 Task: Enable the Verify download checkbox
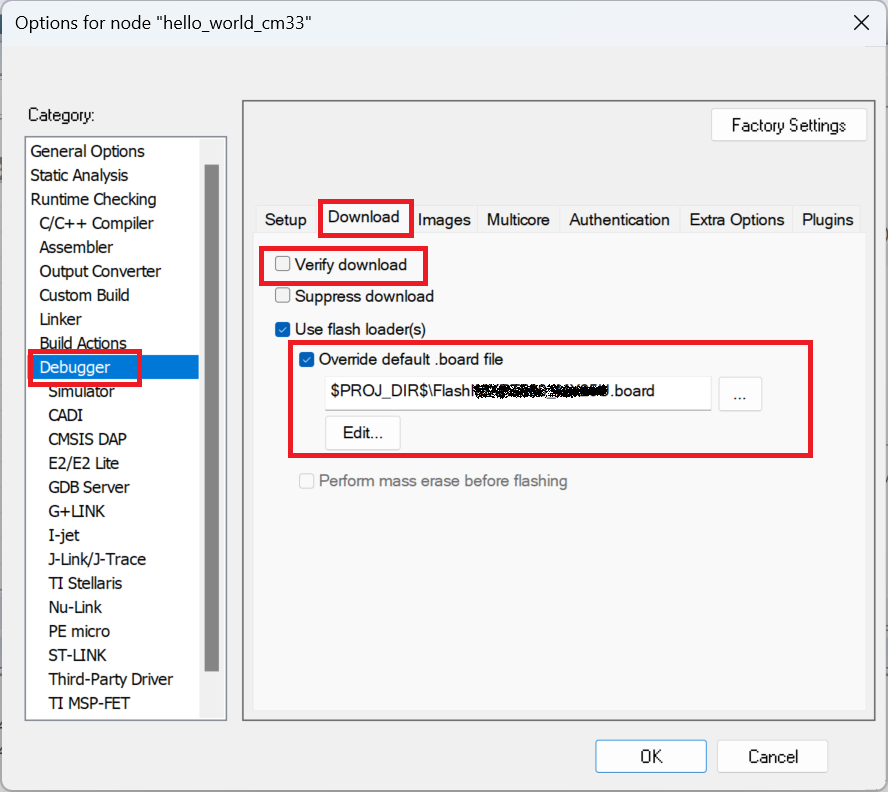point(283,265)
